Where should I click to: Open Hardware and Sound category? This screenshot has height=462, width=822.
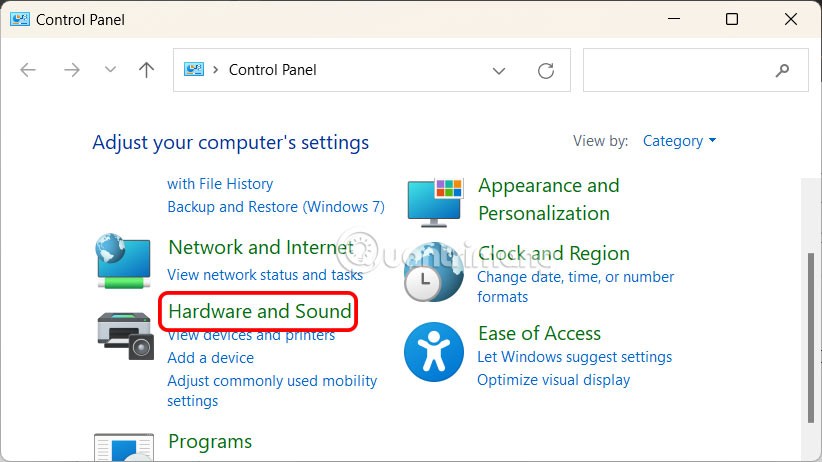260,311
